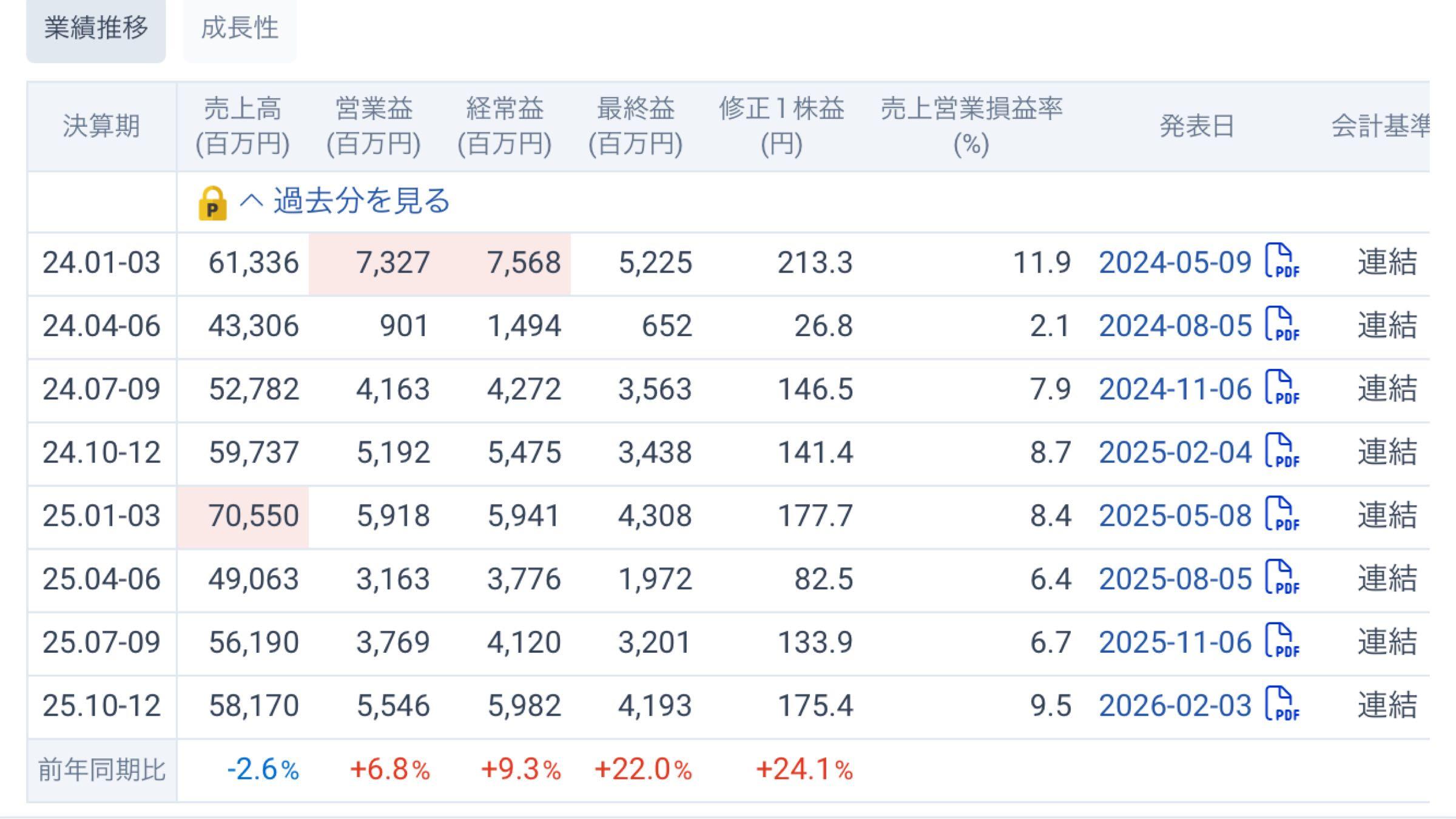Click the 2024-11-06 date link

click(1175, 389)
